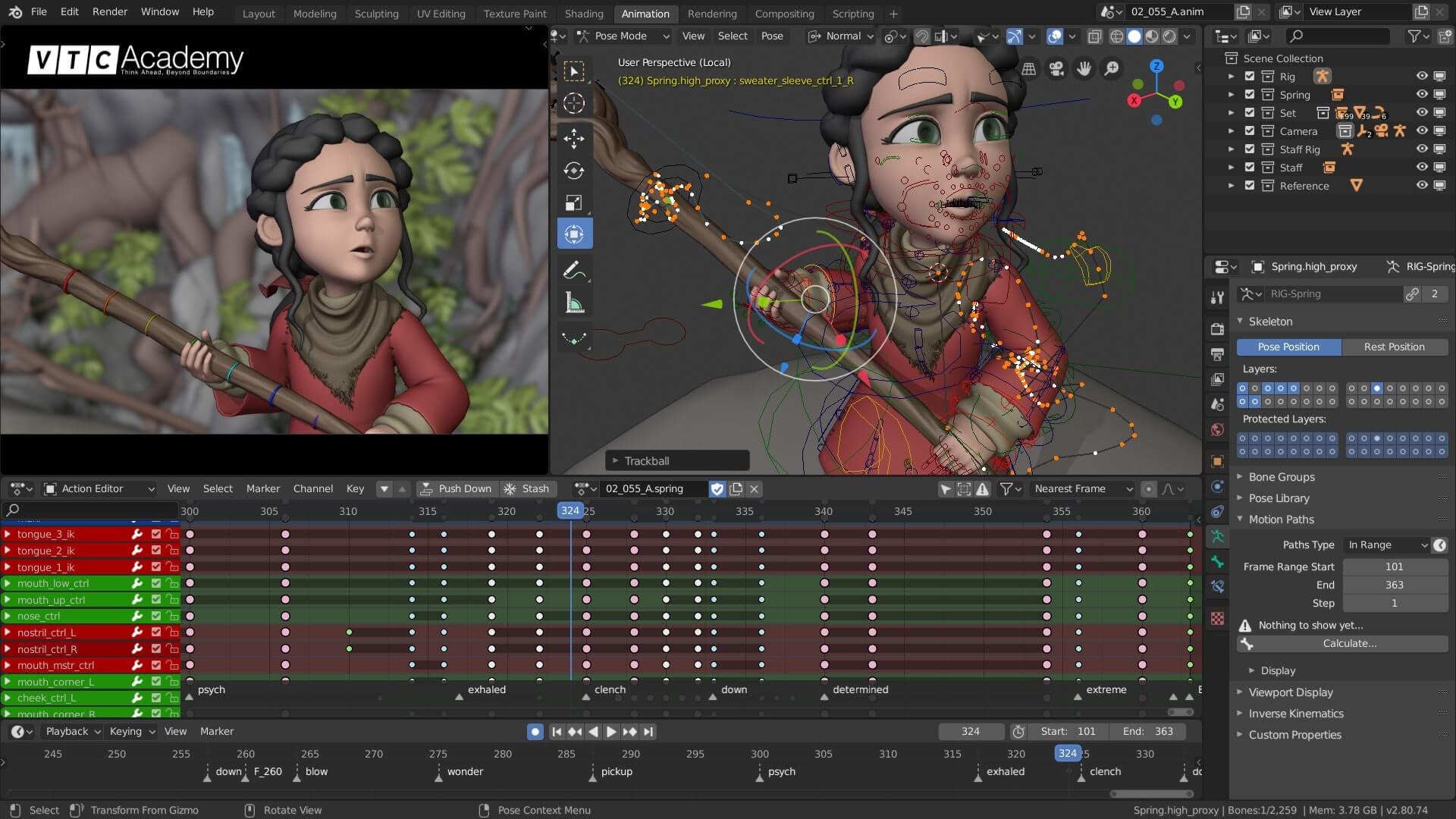The height and width of the screenshot is (819, 1456).
Task: Enable snapping with the magnet icon
Action: 921,36
